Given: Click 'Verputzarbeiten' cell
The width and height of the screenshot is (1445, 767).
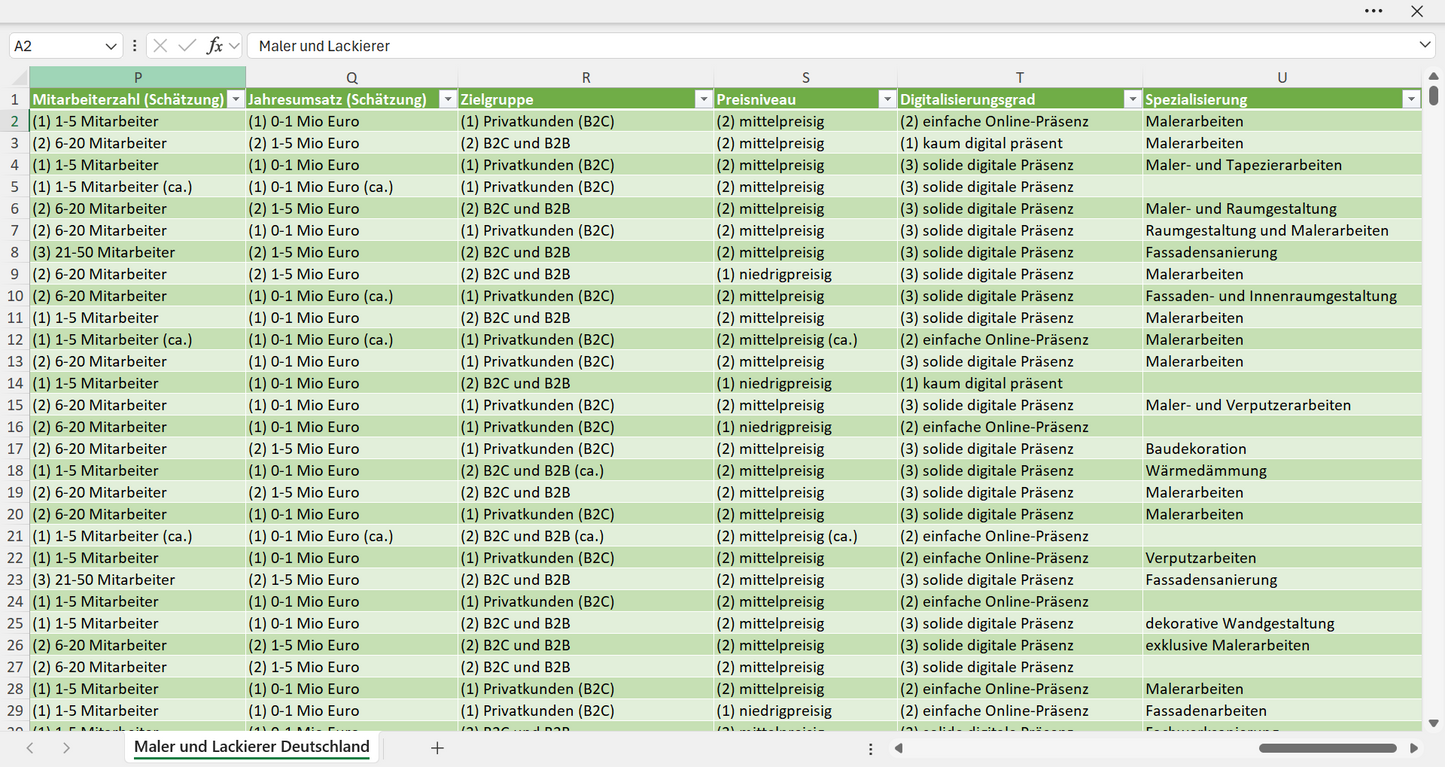Looking at the screenshot, I should coord(1282,558).
